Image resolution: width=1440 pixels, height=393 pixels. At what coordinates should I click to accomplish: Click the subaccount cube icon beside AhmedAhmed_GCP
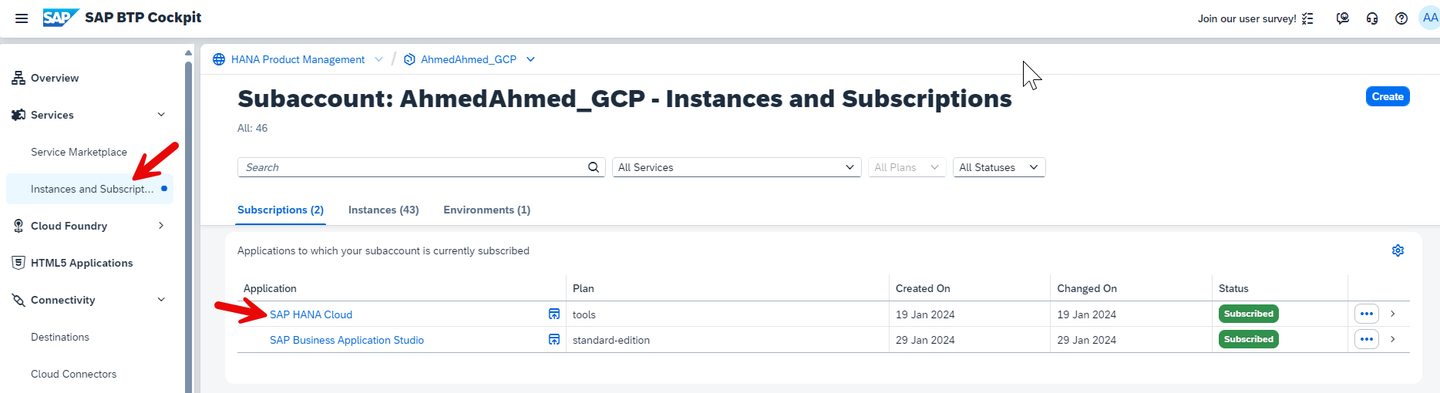pyautogui.click(x=409, y=59)
